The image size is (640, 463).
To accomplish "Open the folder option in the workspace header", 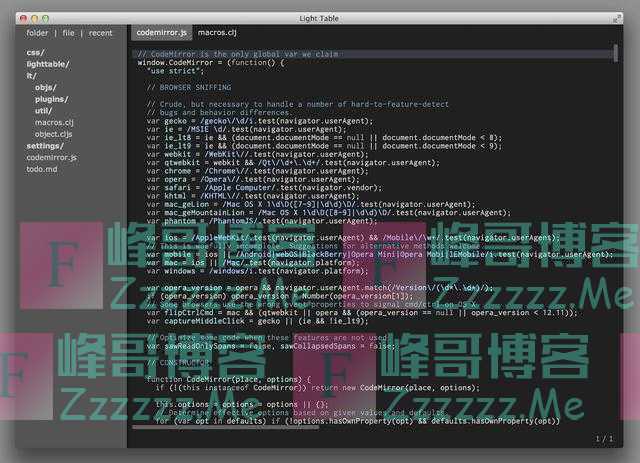I will [37, 33].
